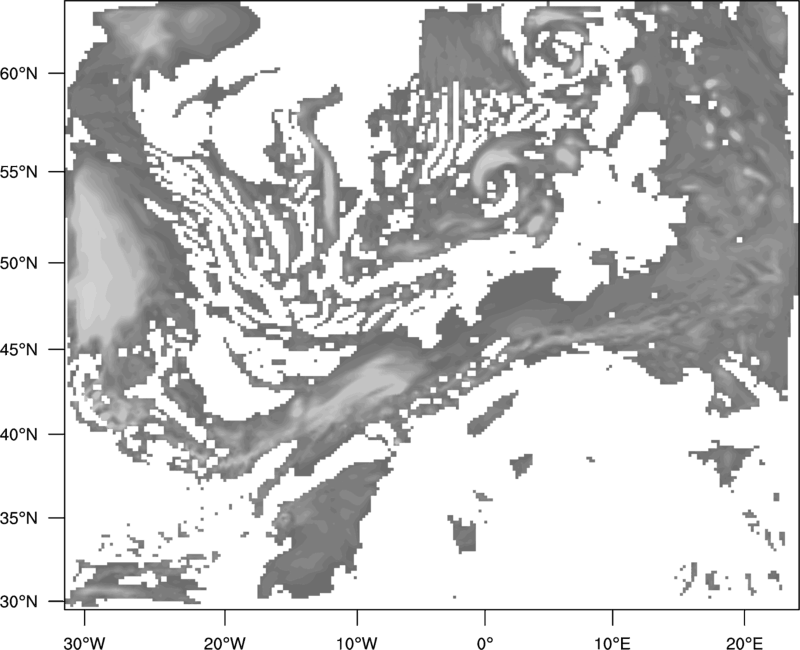800x650 pixels.
Task: Click the 10°W longitude label
Action: tap(357, 643)
